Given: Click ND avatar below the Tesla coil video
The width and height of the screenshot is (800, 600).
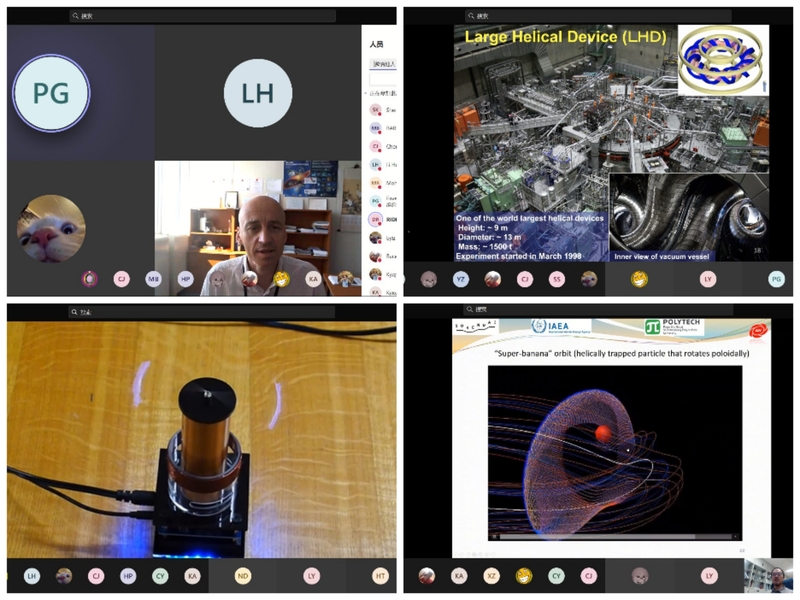Looking at the screenshot, I should click(x=243, y=576).
